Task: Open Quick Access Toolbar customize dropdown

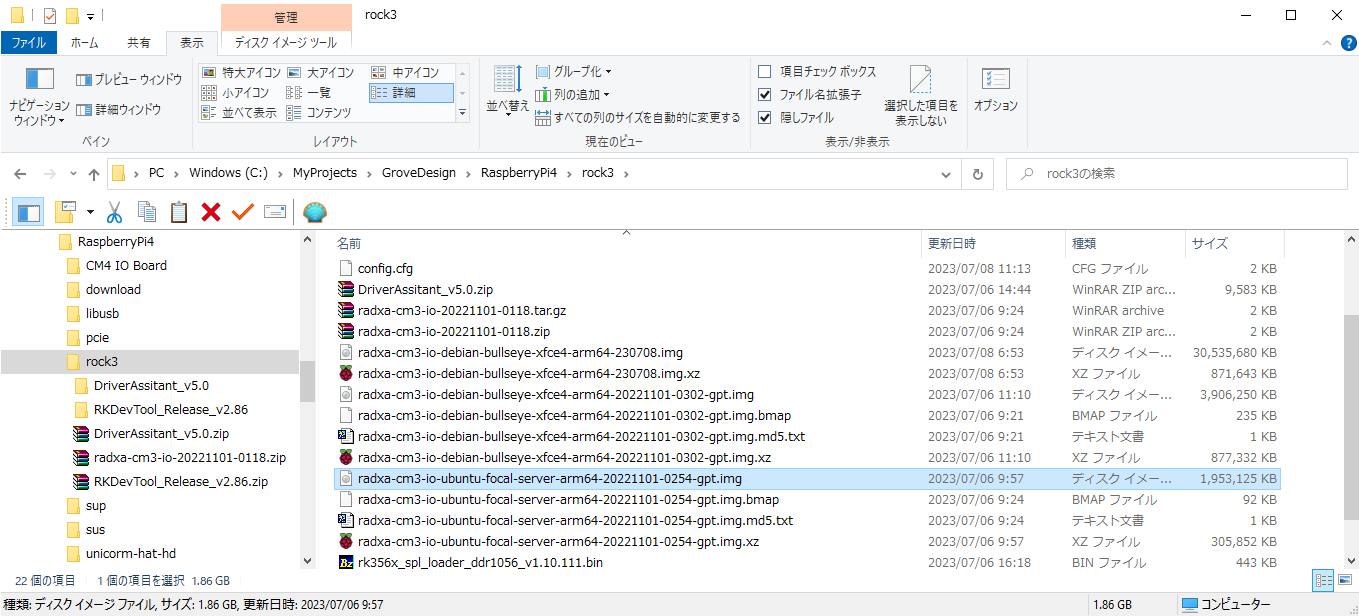Action: click(x=90, y=16)
